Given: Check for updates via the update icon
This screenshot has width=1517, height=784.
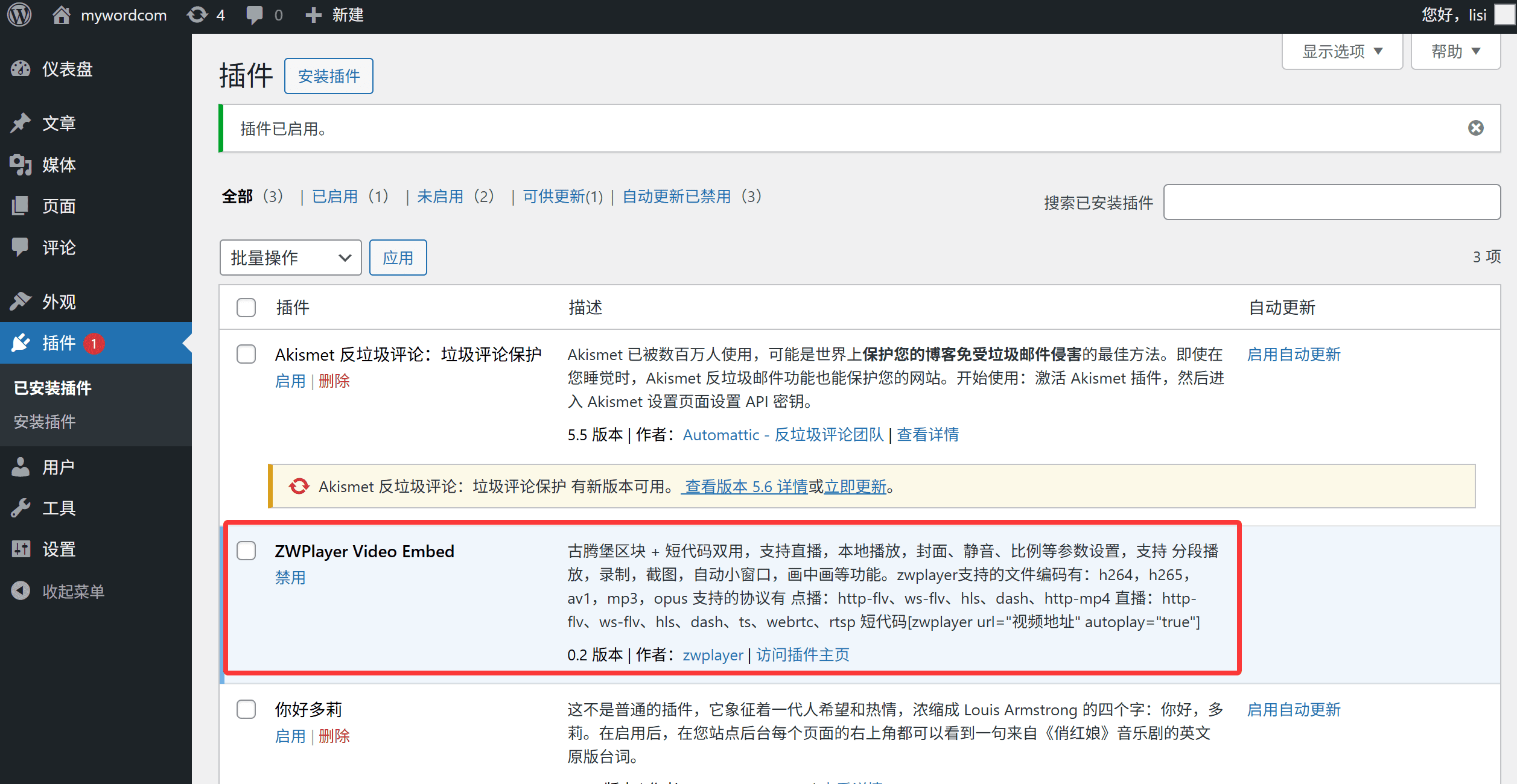Looking at the screenshot, I should [x=196, y=14].
